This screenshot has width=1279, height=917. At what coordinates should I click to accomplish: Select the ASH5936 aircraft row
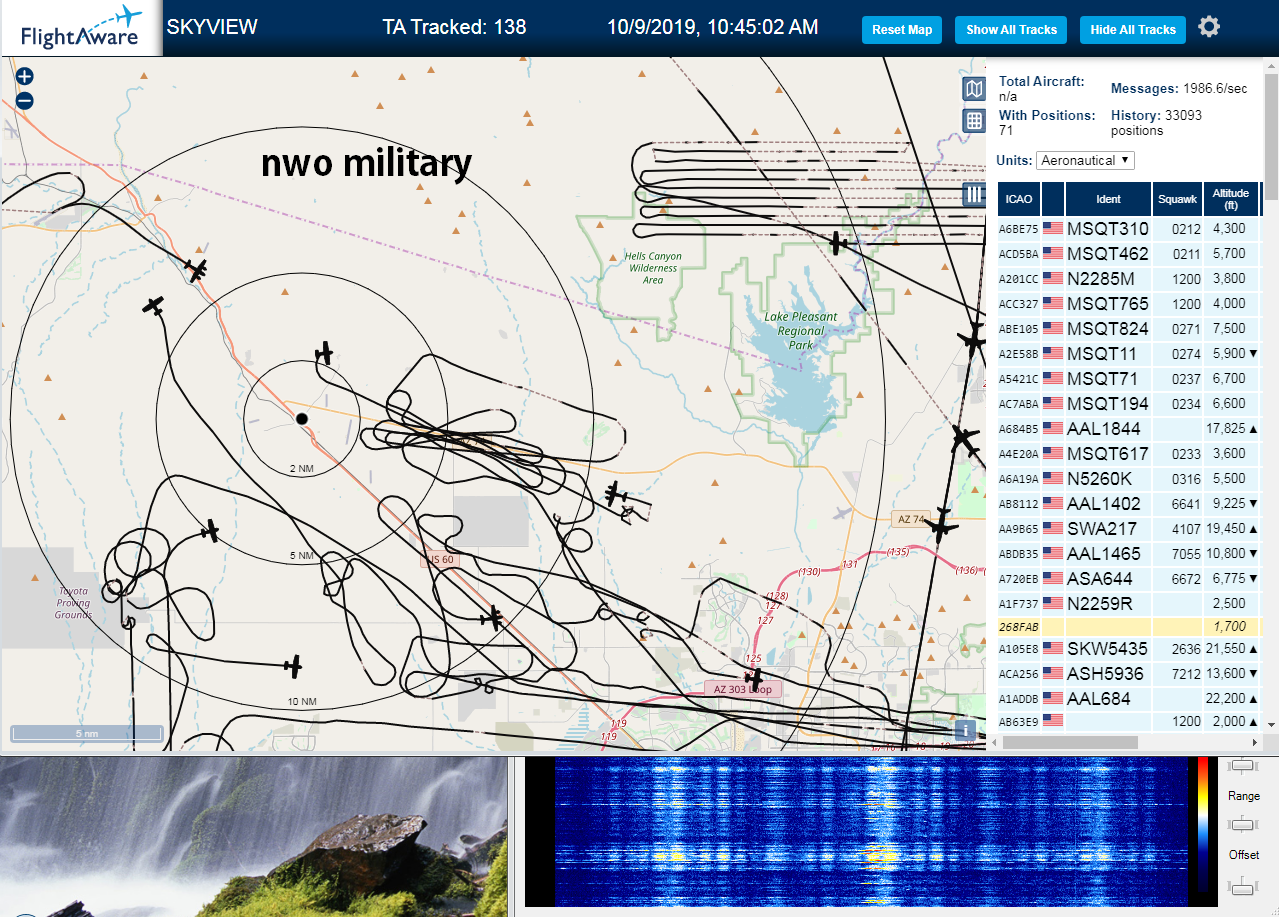[x=1128, y=673]
